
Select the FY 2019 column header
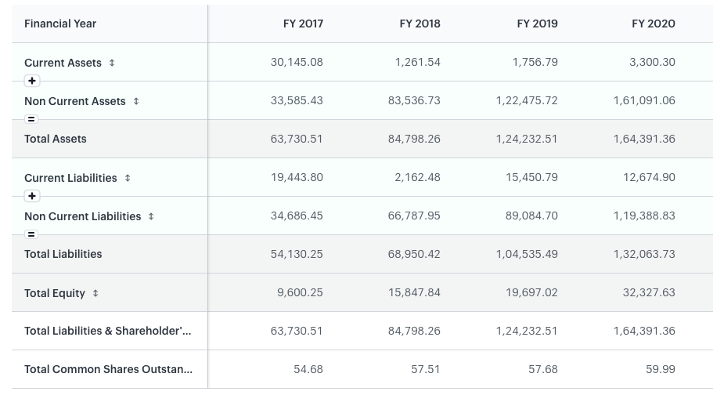tap(537, 24)
